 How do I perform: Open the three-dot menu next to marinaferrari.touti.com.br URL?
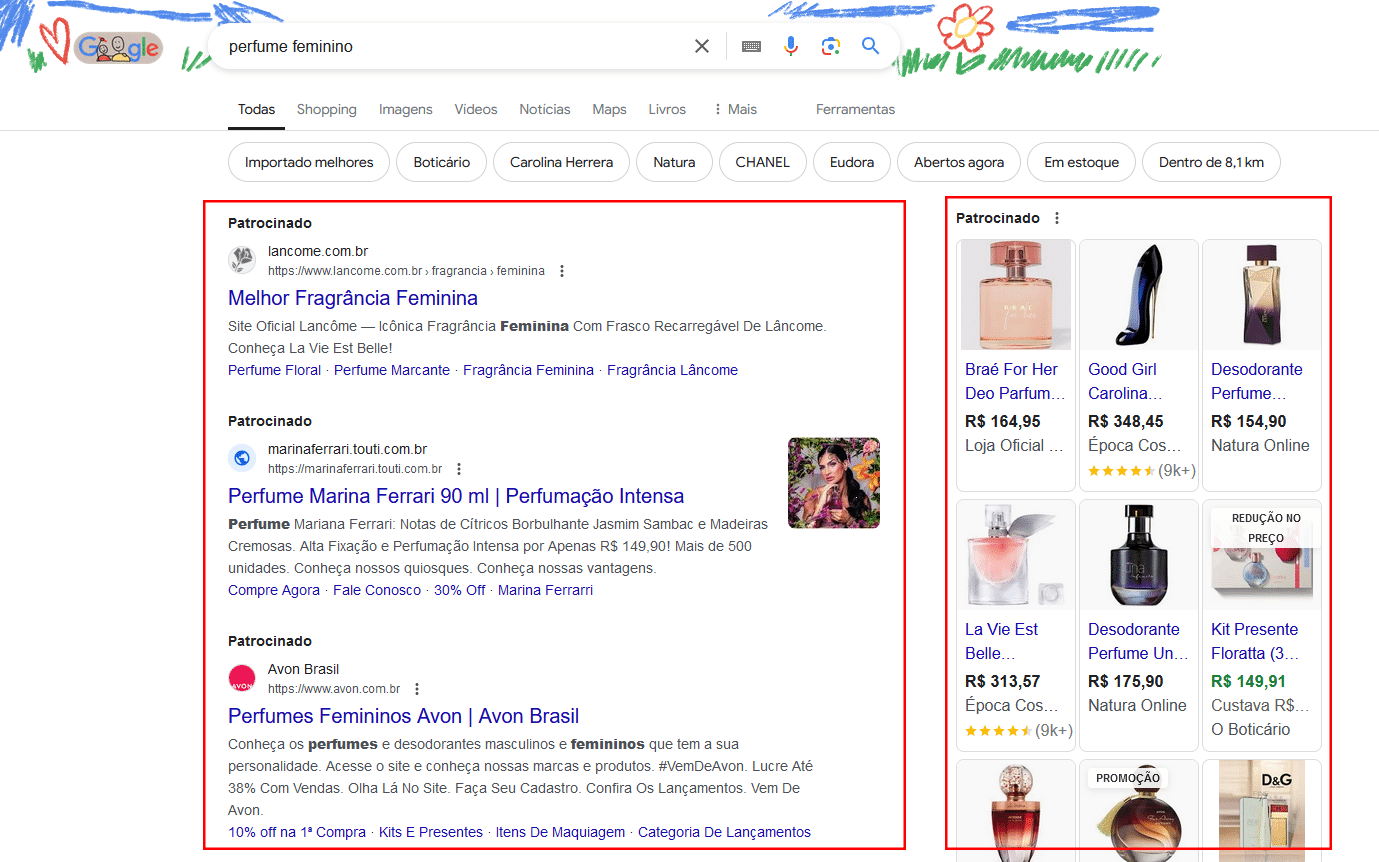tap(459, 469)
